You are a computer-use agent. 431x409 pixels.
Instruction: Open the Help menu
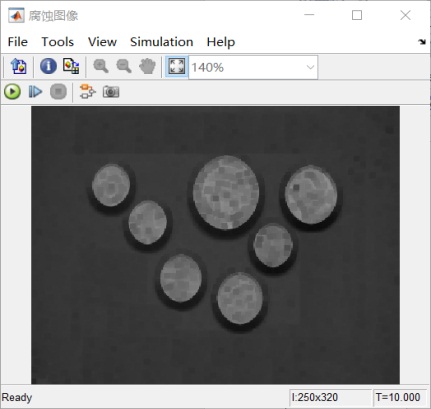(x=221, y=42)
